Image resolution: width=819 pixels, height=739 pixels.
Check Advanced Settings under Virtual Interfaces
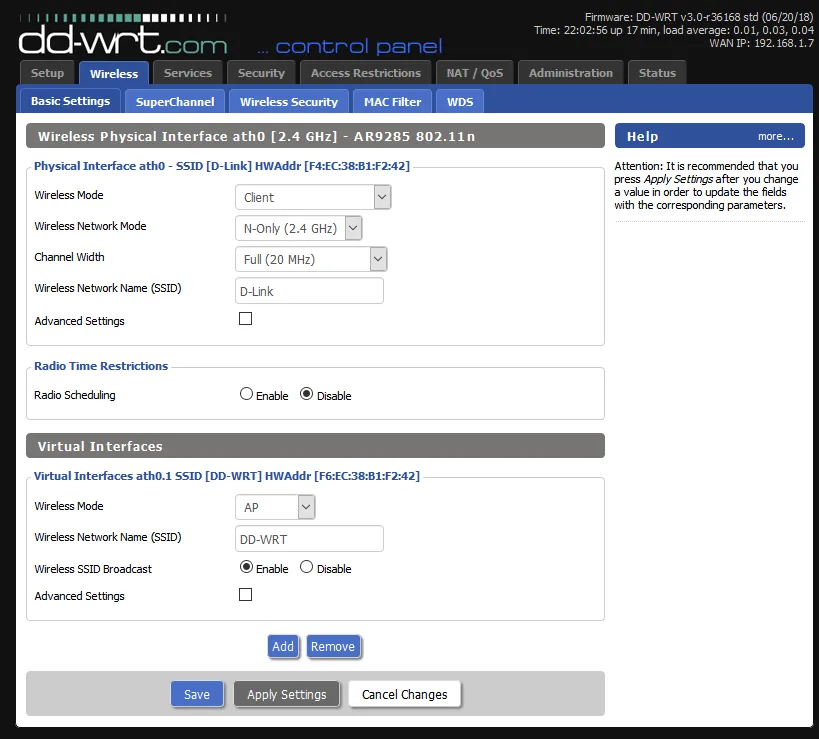245,594
